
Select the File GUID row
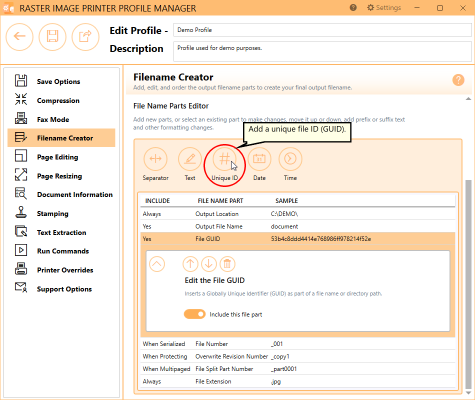pyautogui.click(x=298, y=239)
